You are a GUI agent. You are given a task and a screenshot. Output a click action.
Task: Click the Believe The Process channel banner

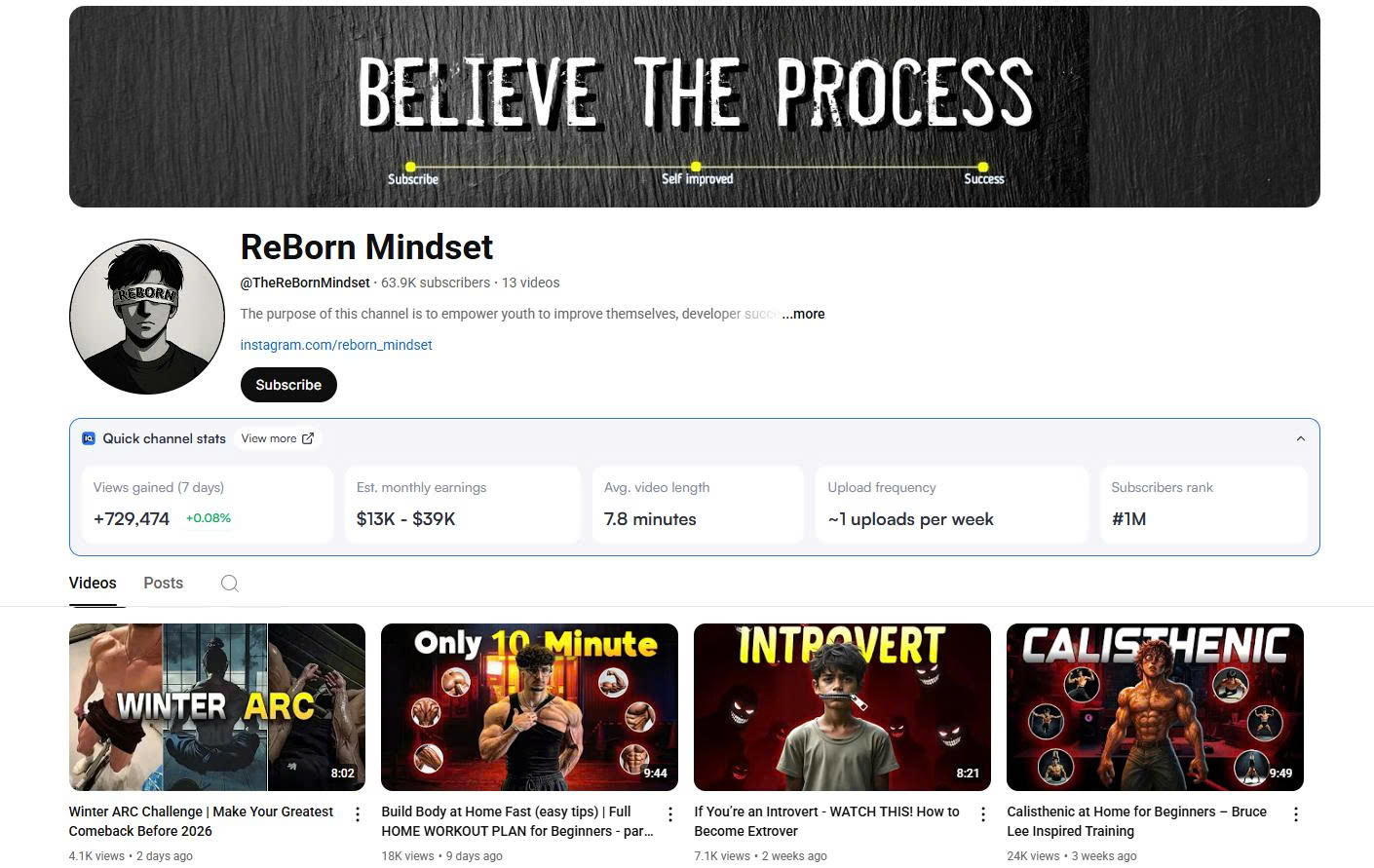(x=695, y=106)
